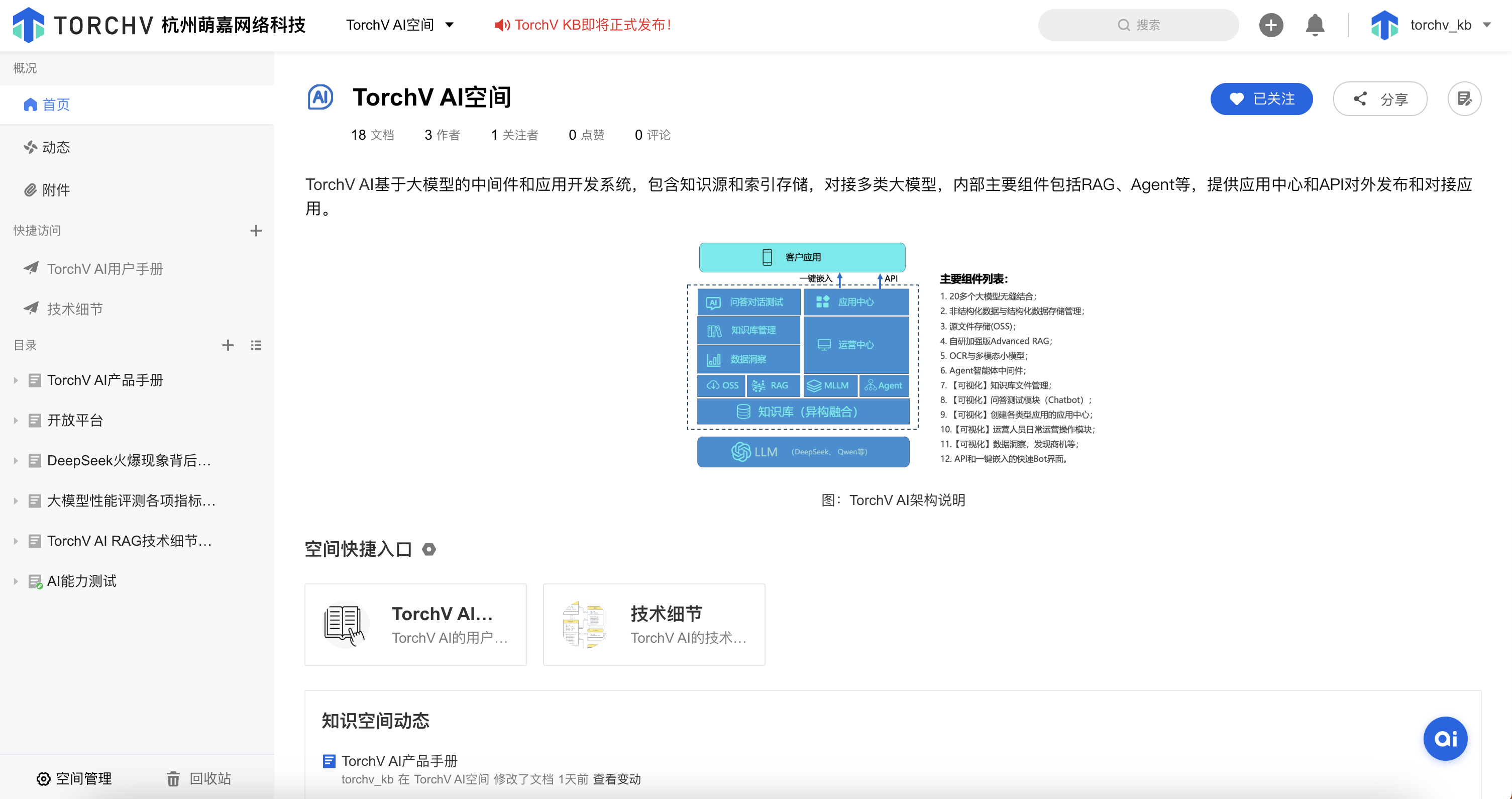Viewport: 1512px width, 799px height.
Task: Click the plus create button in header
Action: [1271, 25]
